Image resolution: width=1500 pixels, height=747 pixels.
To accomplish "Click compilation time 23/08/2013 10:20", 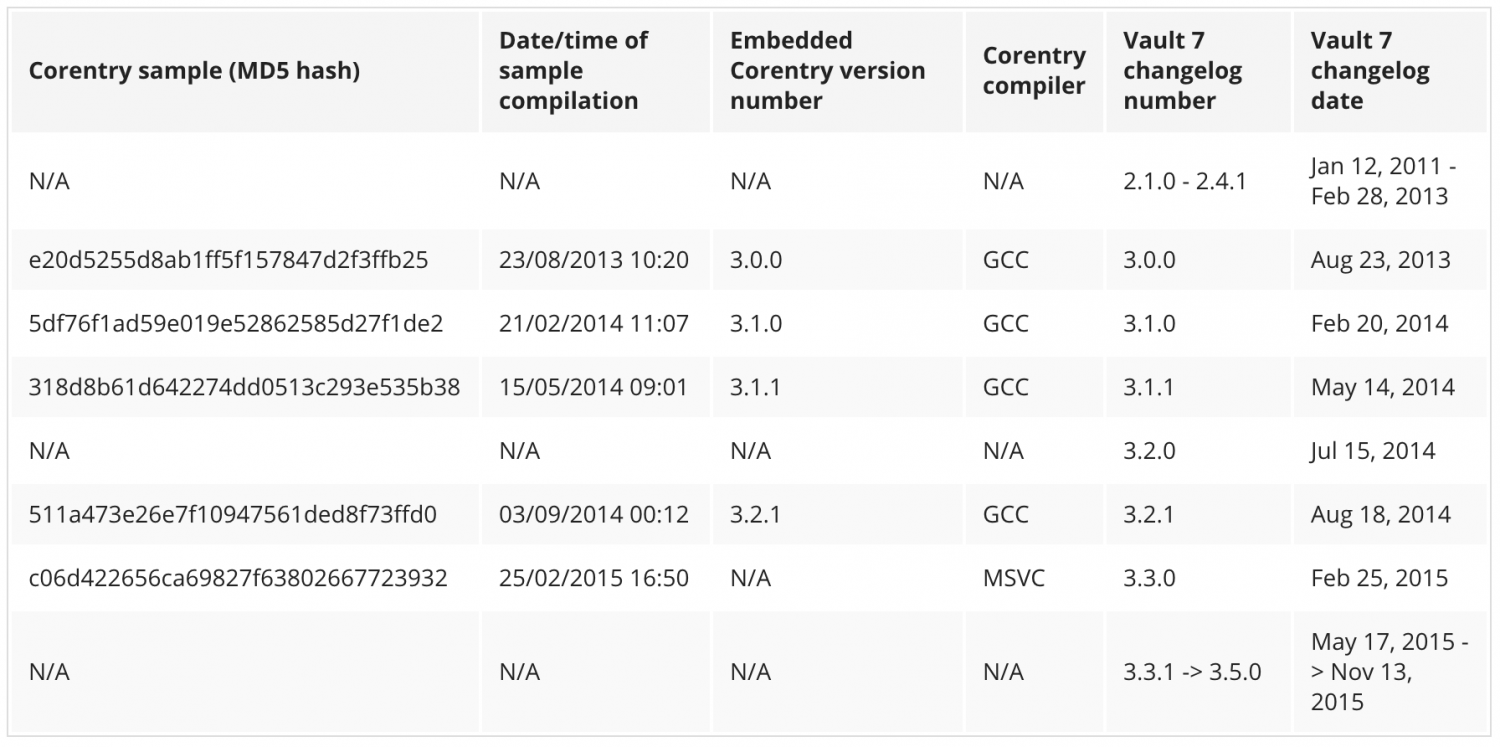I will click(x=594, y=260).
